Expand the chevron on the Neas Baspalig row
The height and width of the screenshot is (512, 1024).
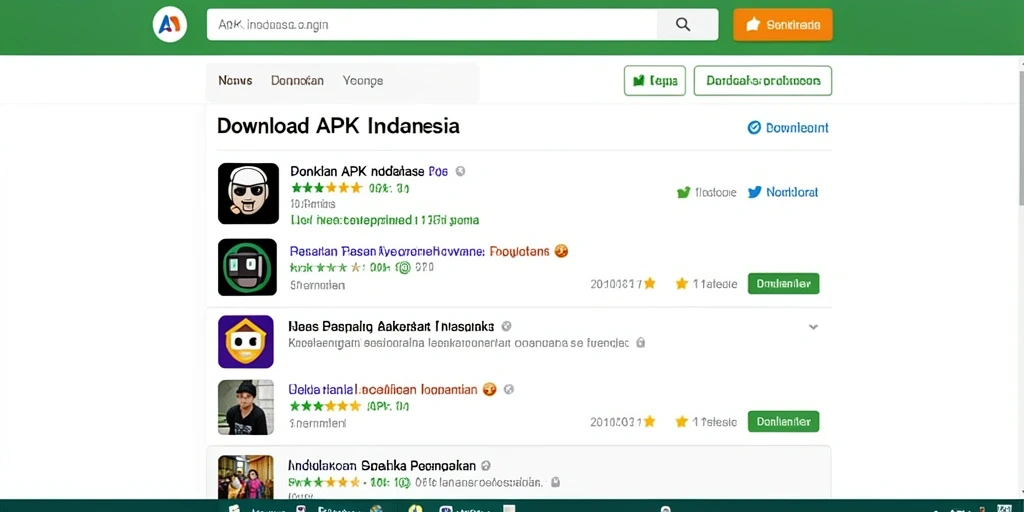(813, 327)
